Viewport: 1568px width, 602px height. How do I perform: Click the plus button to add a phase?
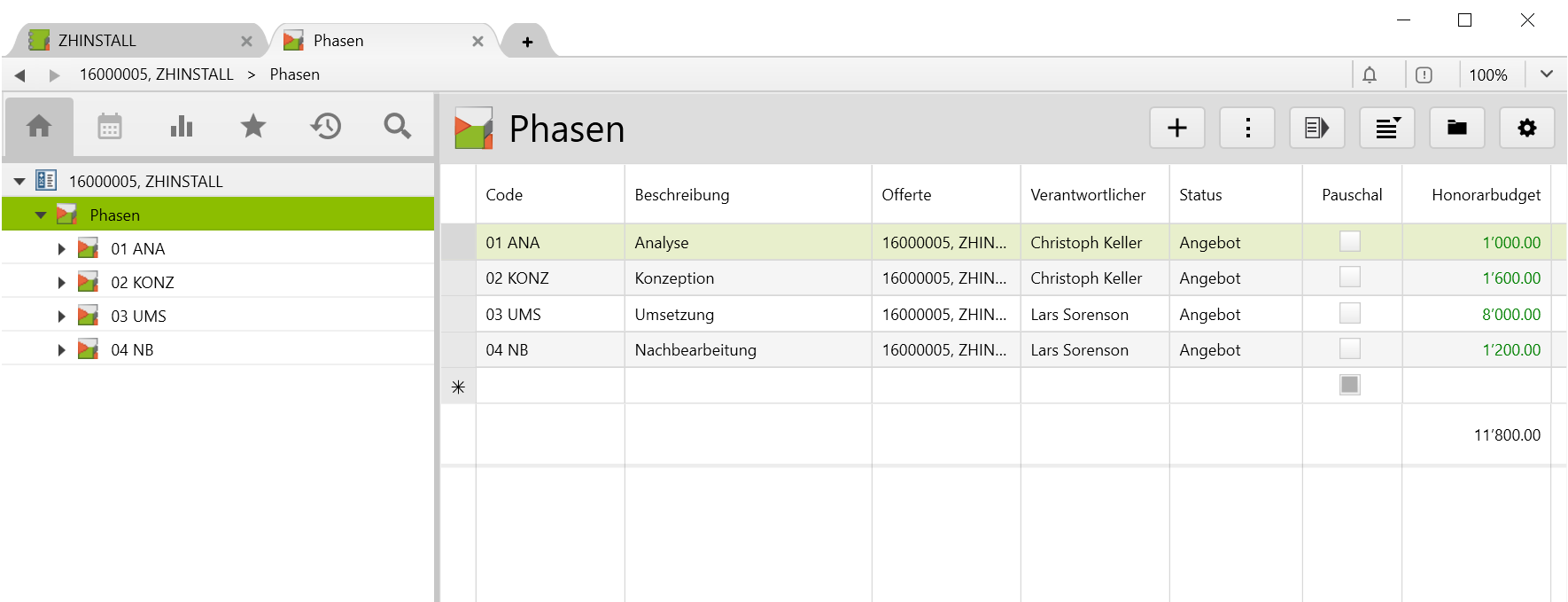1176,129
